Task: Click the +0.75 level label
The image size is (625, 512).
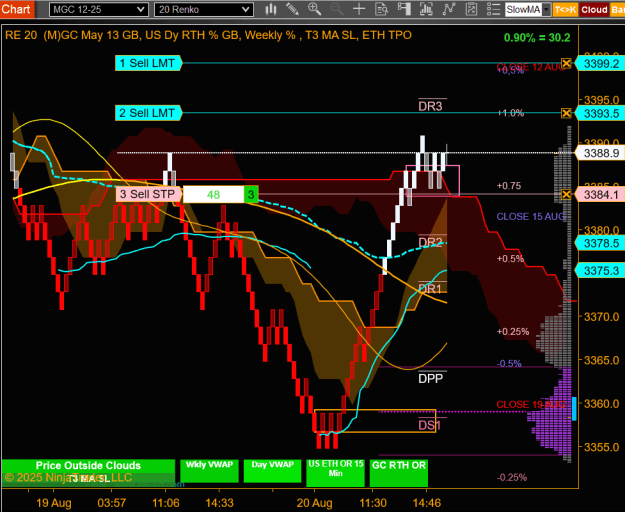Action: click(x=509, y=186)
